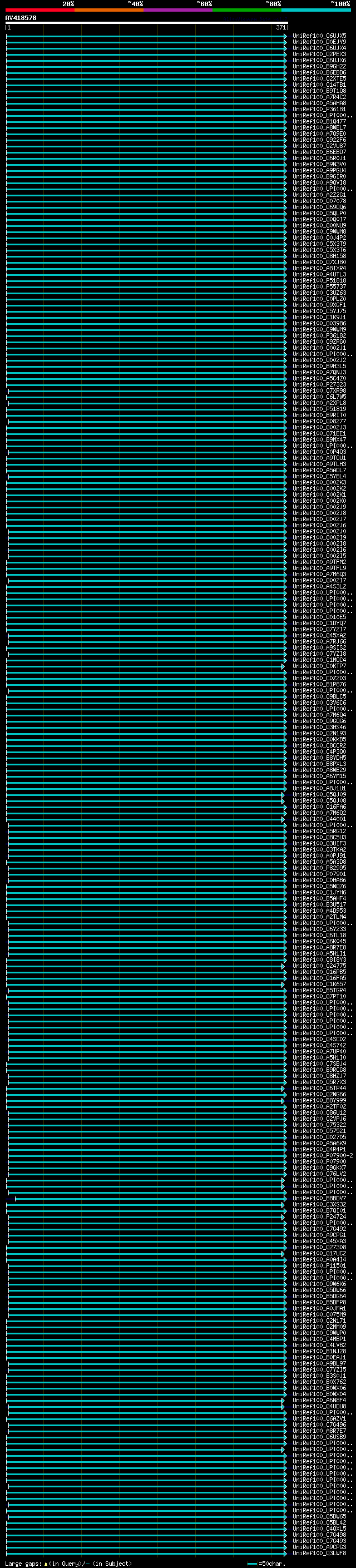This screenshot has width=356, height=1568.
Task: Select label UniRef100_Q3HS46
Action: [x=319, y=728]
